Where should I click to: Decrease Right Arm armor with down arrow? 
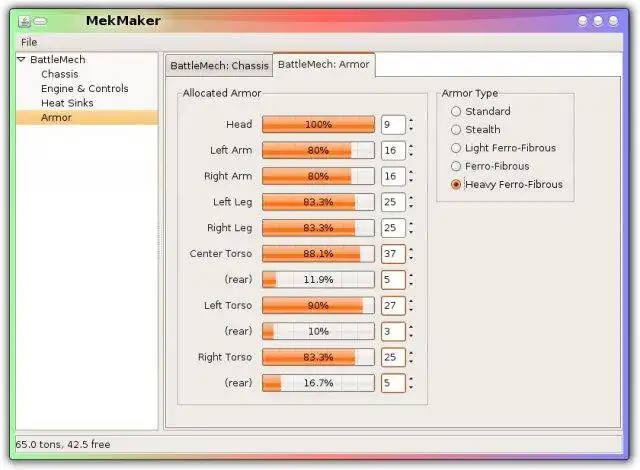(411, 181)
